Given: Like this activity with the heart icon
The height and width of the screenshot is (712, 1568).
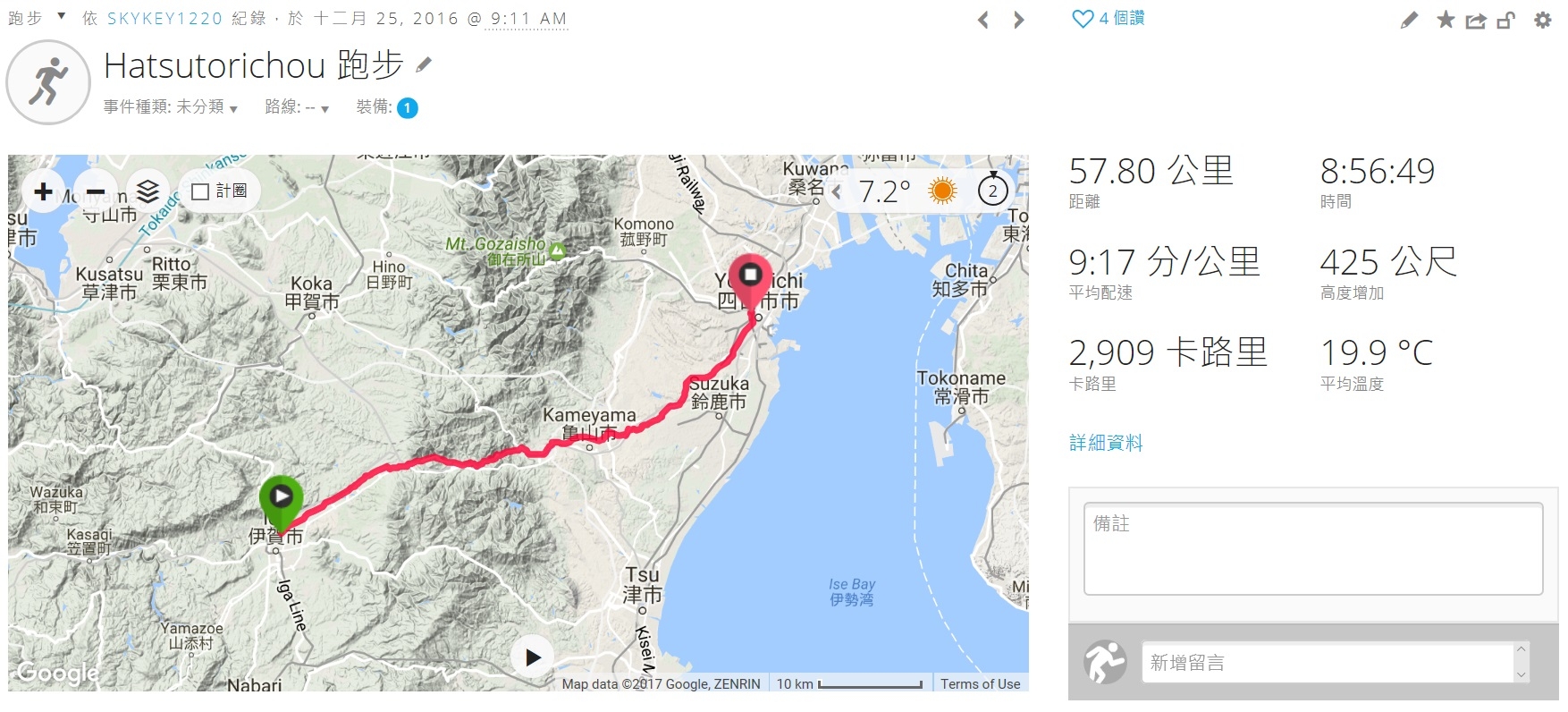Looking at the screenshot, I should coord(1083,19).
